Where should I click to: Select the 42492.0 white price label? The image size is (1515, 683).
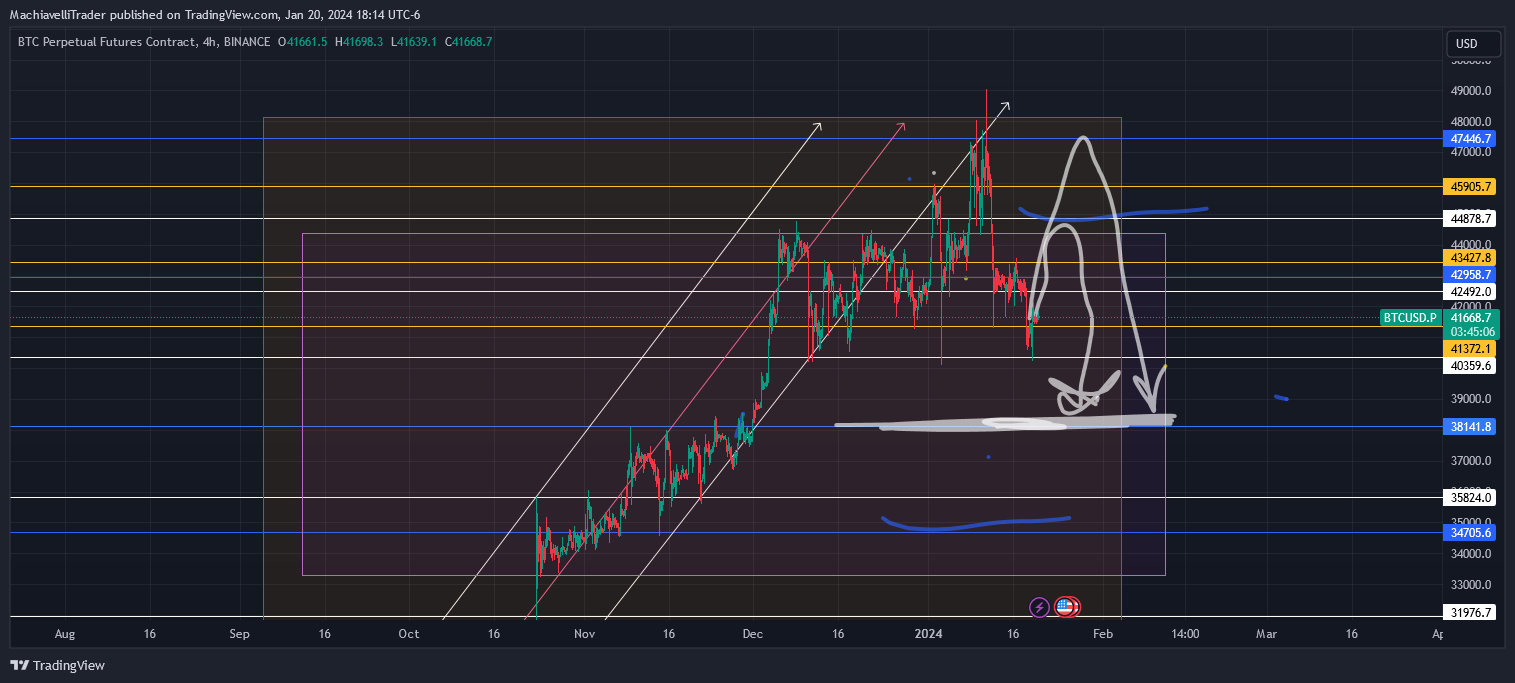pyautogui.click(x=1470, y=292)
